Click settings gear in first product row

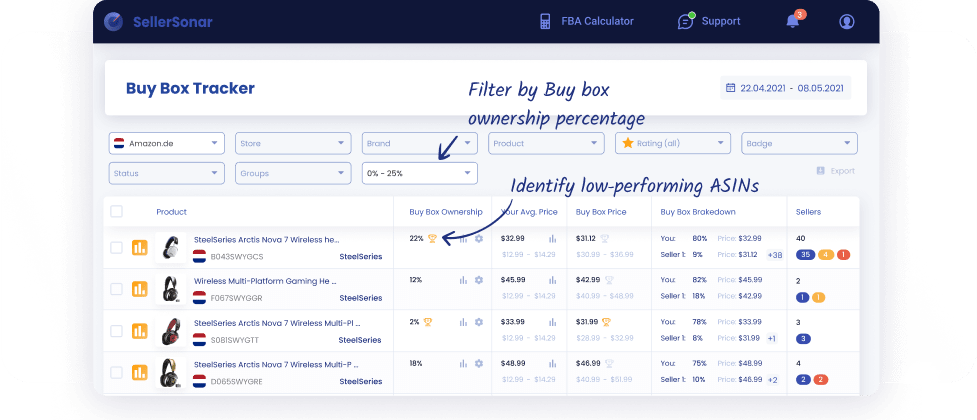(479, 239)
